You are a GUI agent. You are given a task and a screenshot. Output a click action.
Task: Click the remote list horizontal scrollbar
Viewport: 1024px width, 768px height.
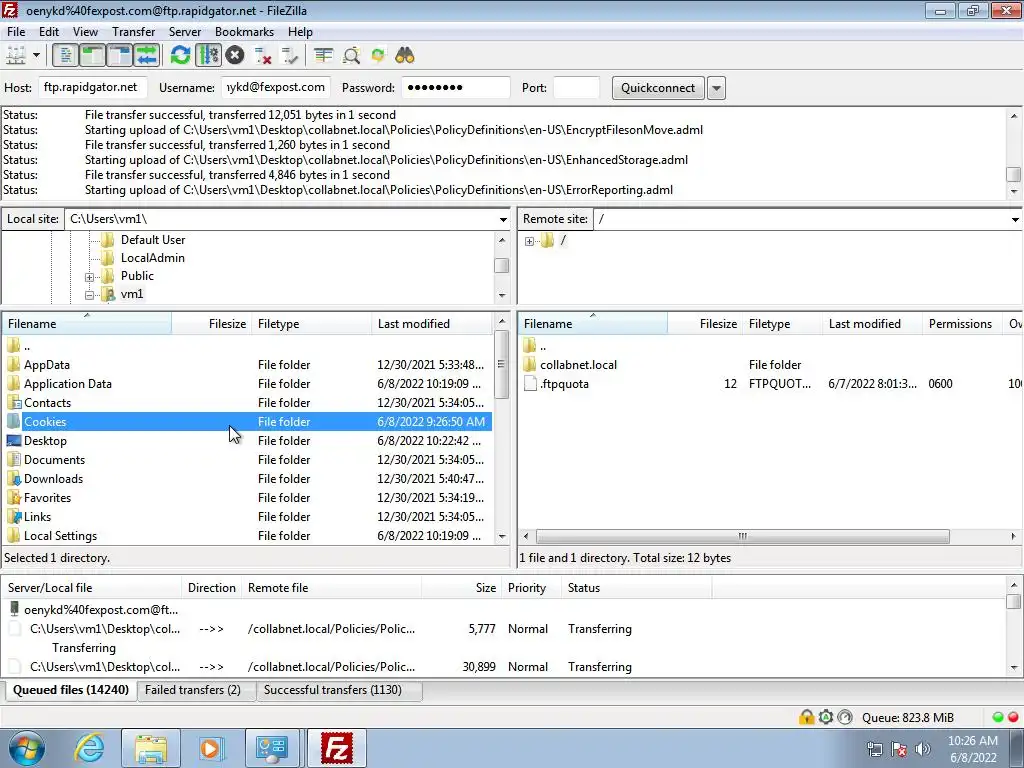(743, 536)
